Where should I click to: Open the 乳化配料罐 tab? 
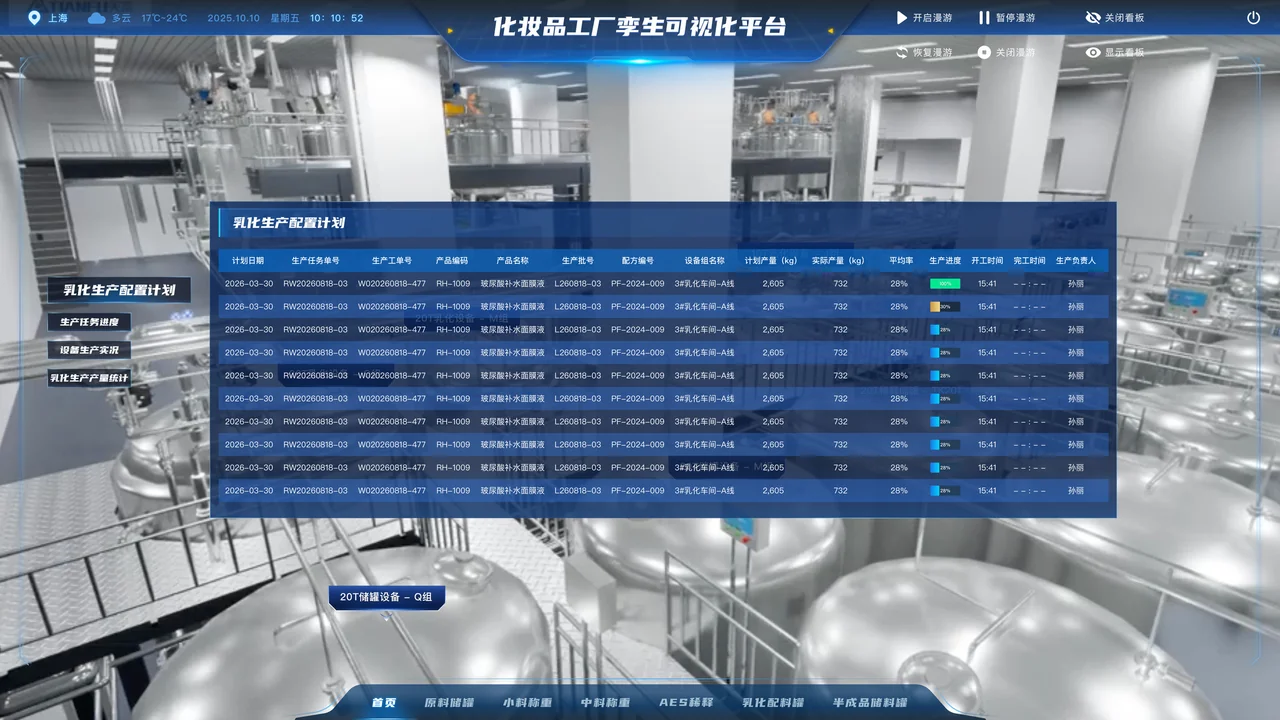click(773, 702)
